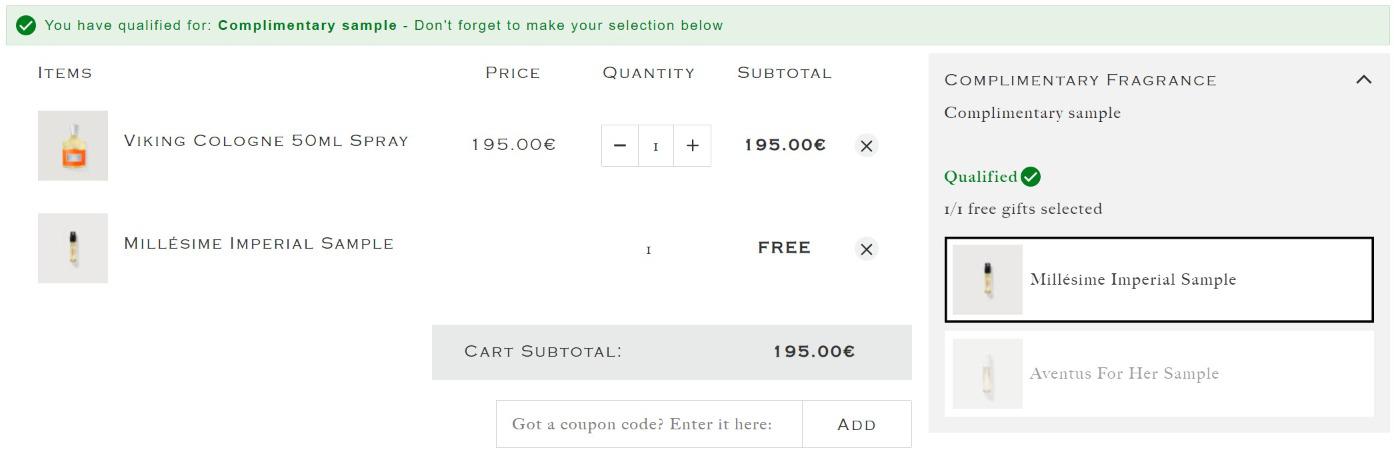Screen dimensions: 1394x468
Task: Click the Viking Cologne bottle thumbnail
Action: [73, 146]
